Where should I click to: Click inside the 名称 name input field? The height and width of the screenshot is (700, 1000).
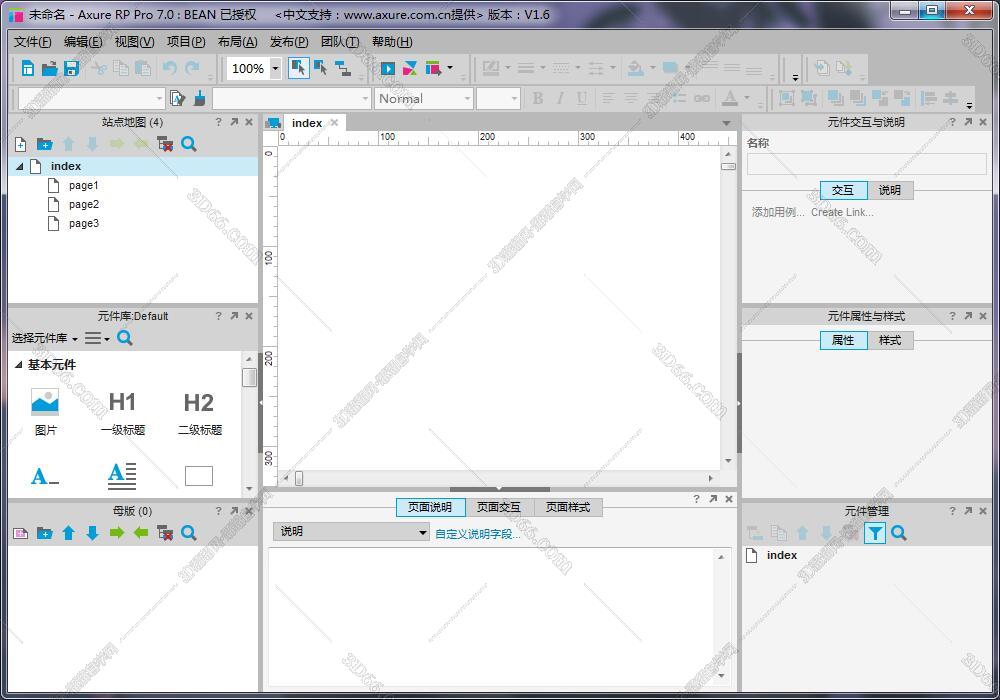click(866, 163)
